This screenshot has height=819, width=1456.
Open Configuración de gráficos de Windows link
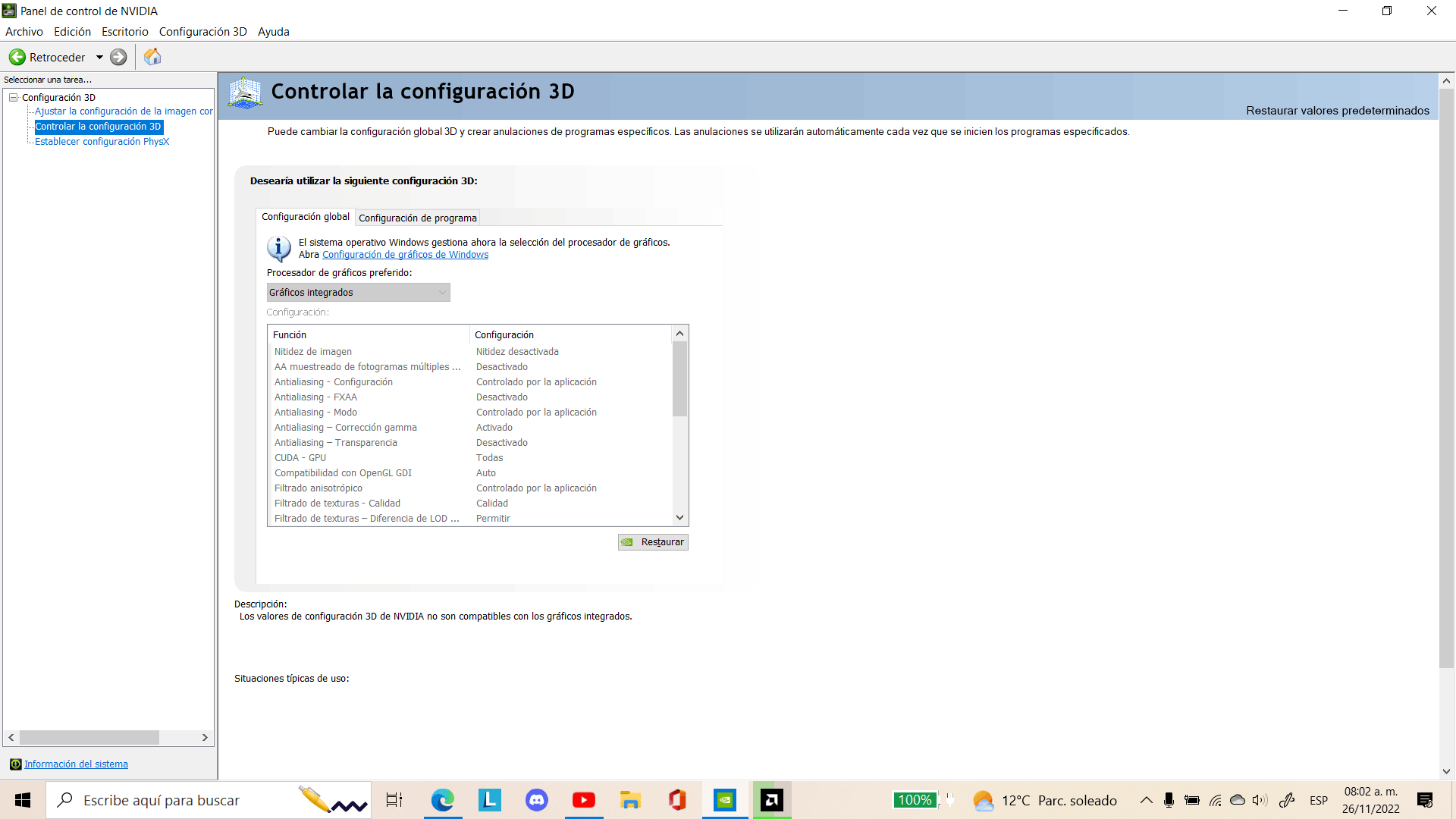(x=405, y=255)
